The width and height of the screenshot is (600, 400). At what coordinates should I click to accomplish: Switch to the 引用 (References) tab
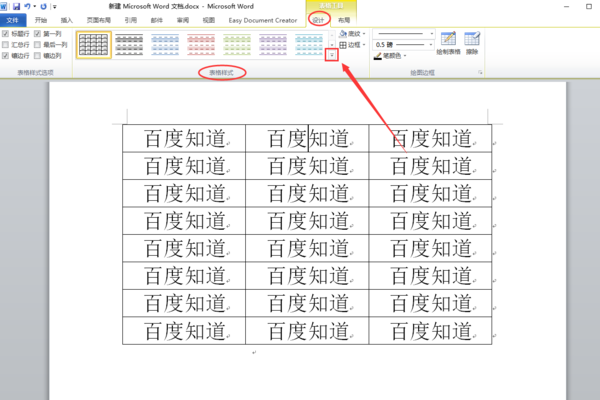click(x=130, y=20)
